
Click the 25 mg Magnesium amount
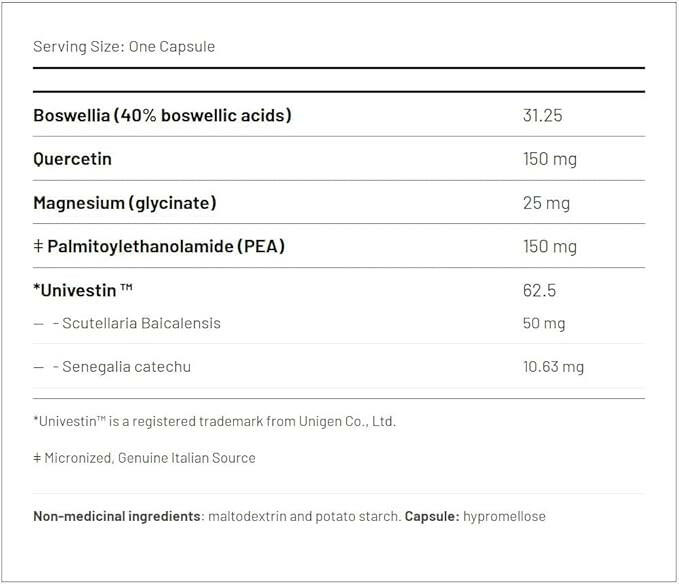pos(546,203)
